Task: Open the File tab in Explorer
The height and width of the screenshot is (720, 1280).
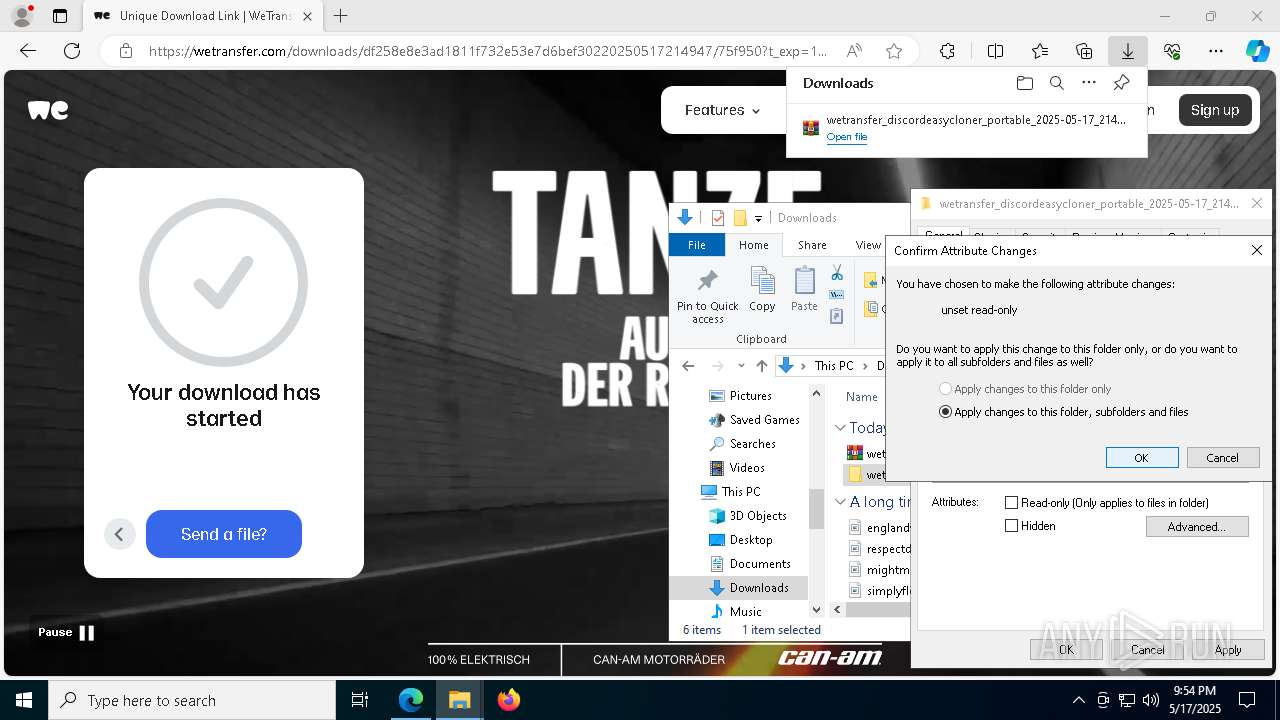Action: (697, 245)
